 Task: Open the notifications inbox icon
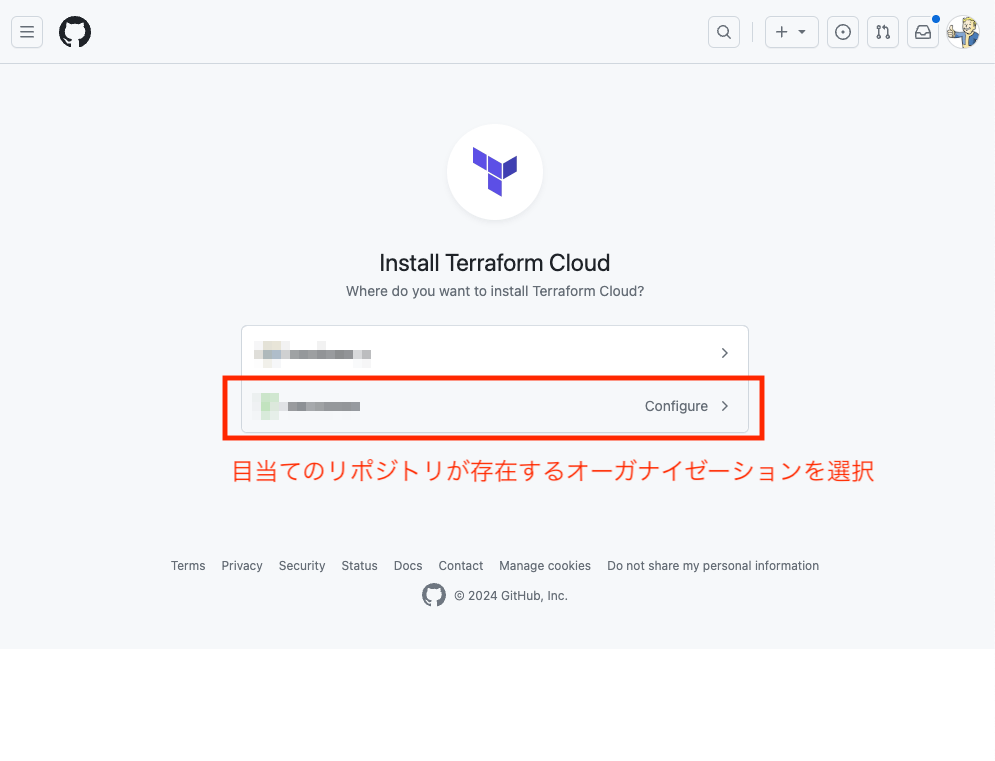tap(923, 32)
